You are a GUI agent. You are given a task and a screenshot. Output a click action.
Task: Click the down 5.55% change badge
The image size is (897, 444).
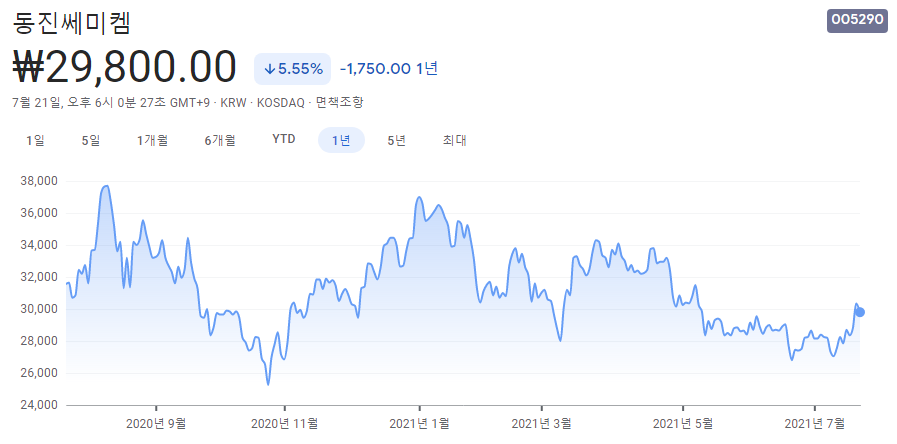pyautogui.click(x=292, y=69)
